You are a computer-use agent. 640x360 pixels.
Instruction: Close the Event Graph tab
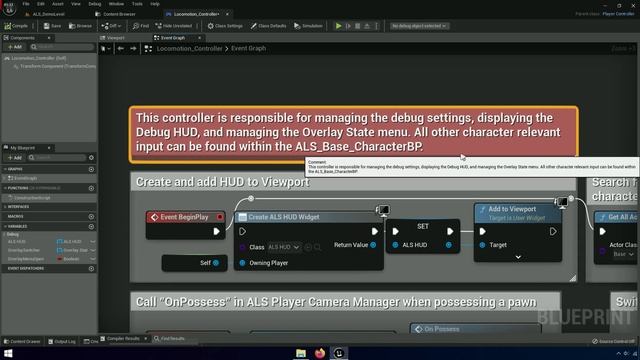tap(200, 38)
